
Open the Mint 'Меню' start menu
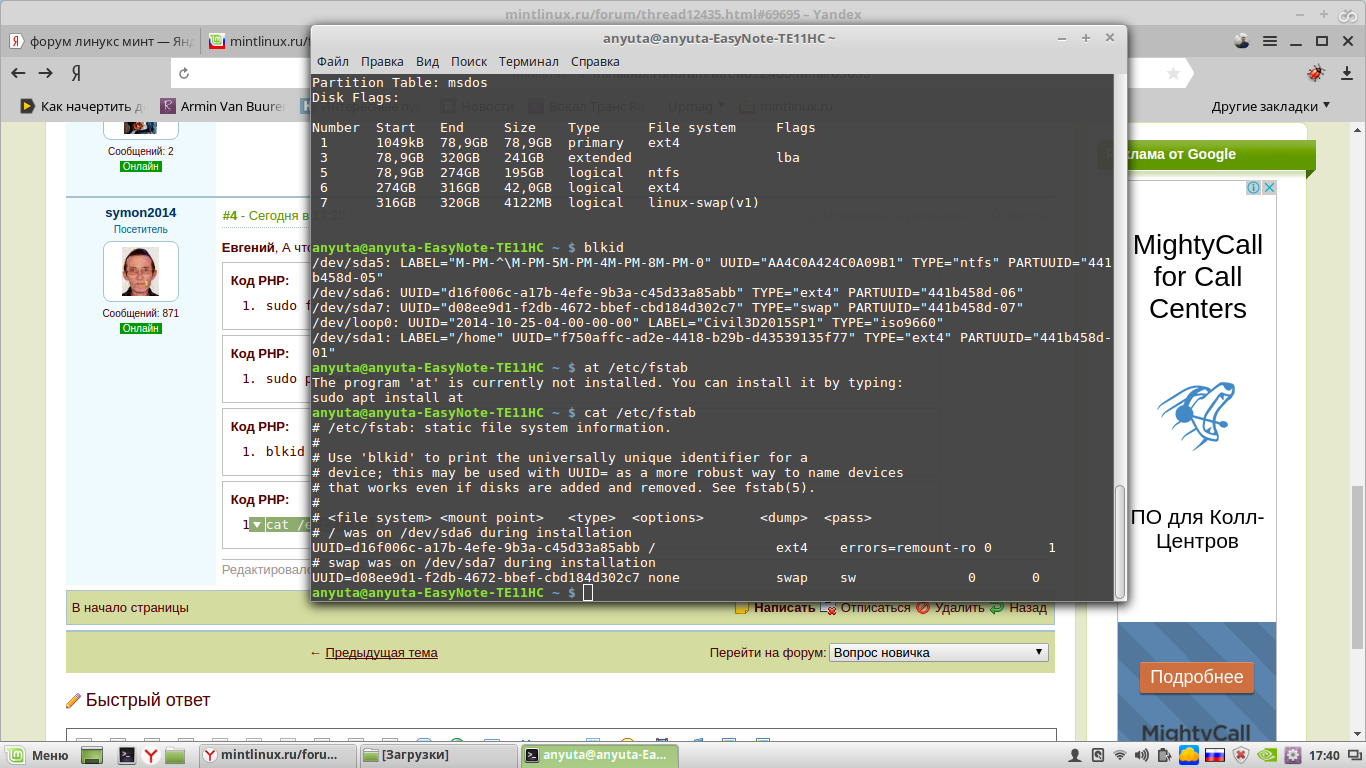pos(38,755)
